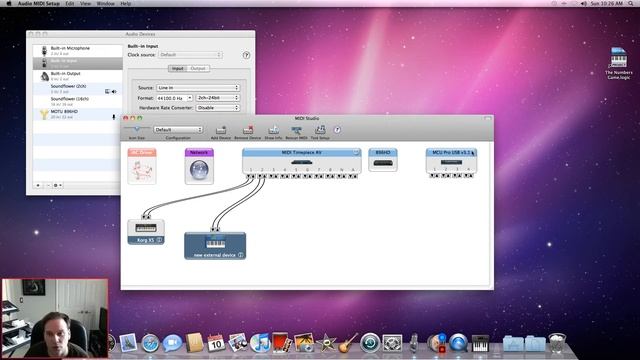
Task: Open gear action menu in Audio Devices
Action: (x=58, y=185)
